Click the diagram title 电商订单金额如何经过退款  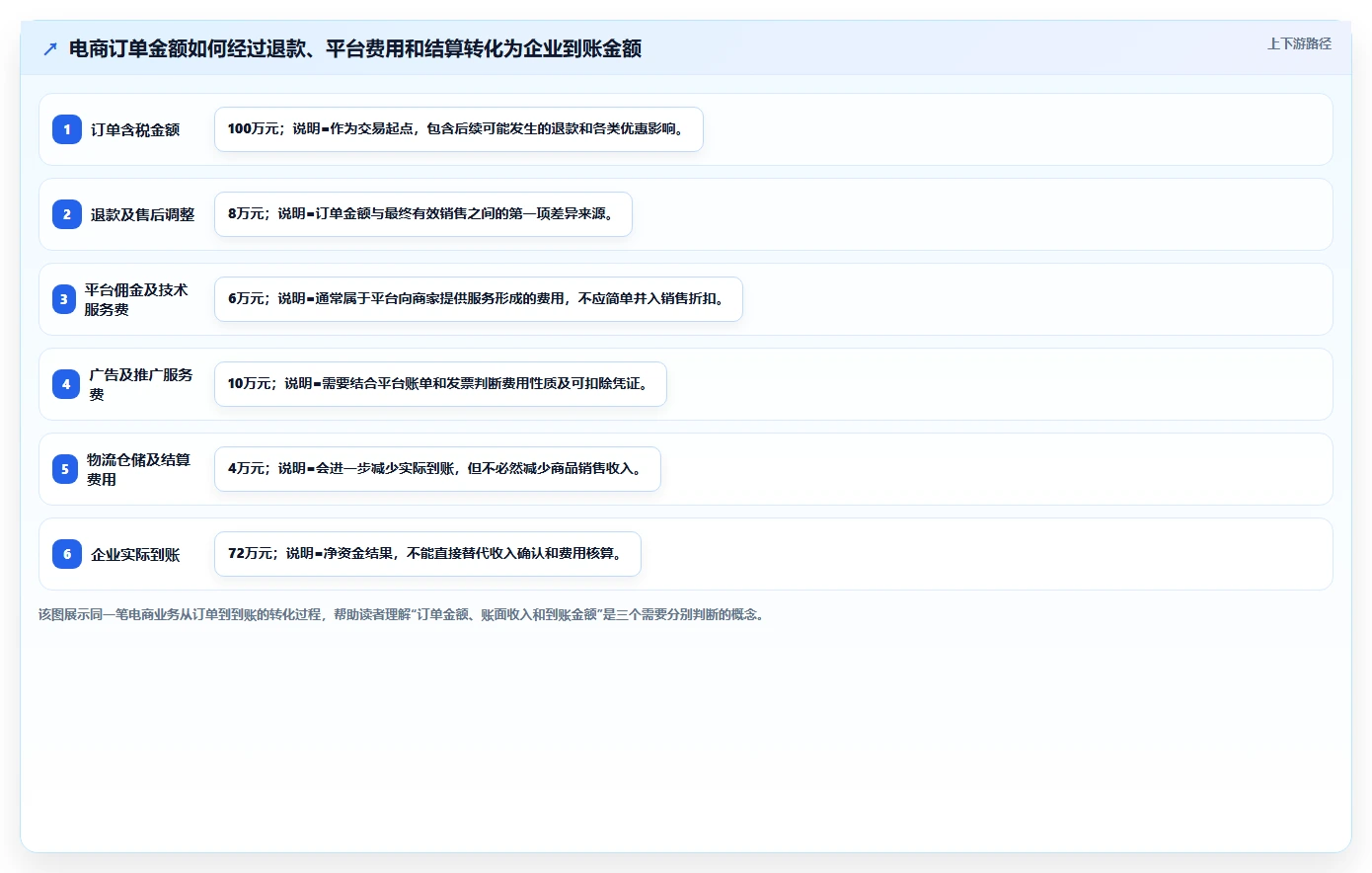[355, 48]
